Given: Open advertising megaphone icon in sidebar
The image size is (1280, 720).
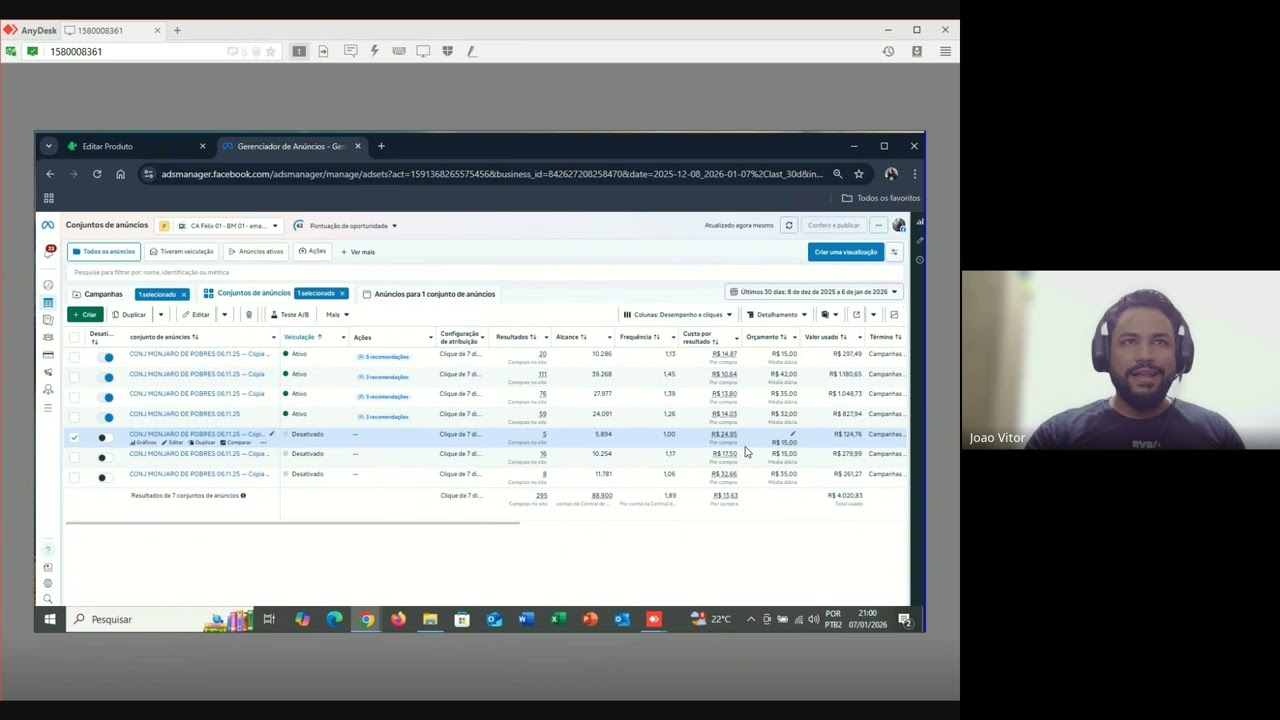Looking at the screenshot, I should (48, 372).
